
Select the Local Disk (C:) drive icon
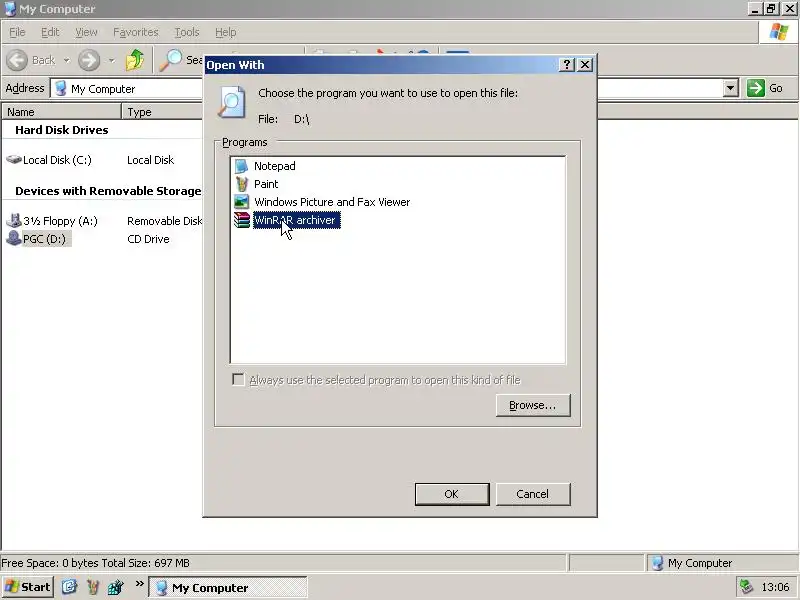coord(14,160)
